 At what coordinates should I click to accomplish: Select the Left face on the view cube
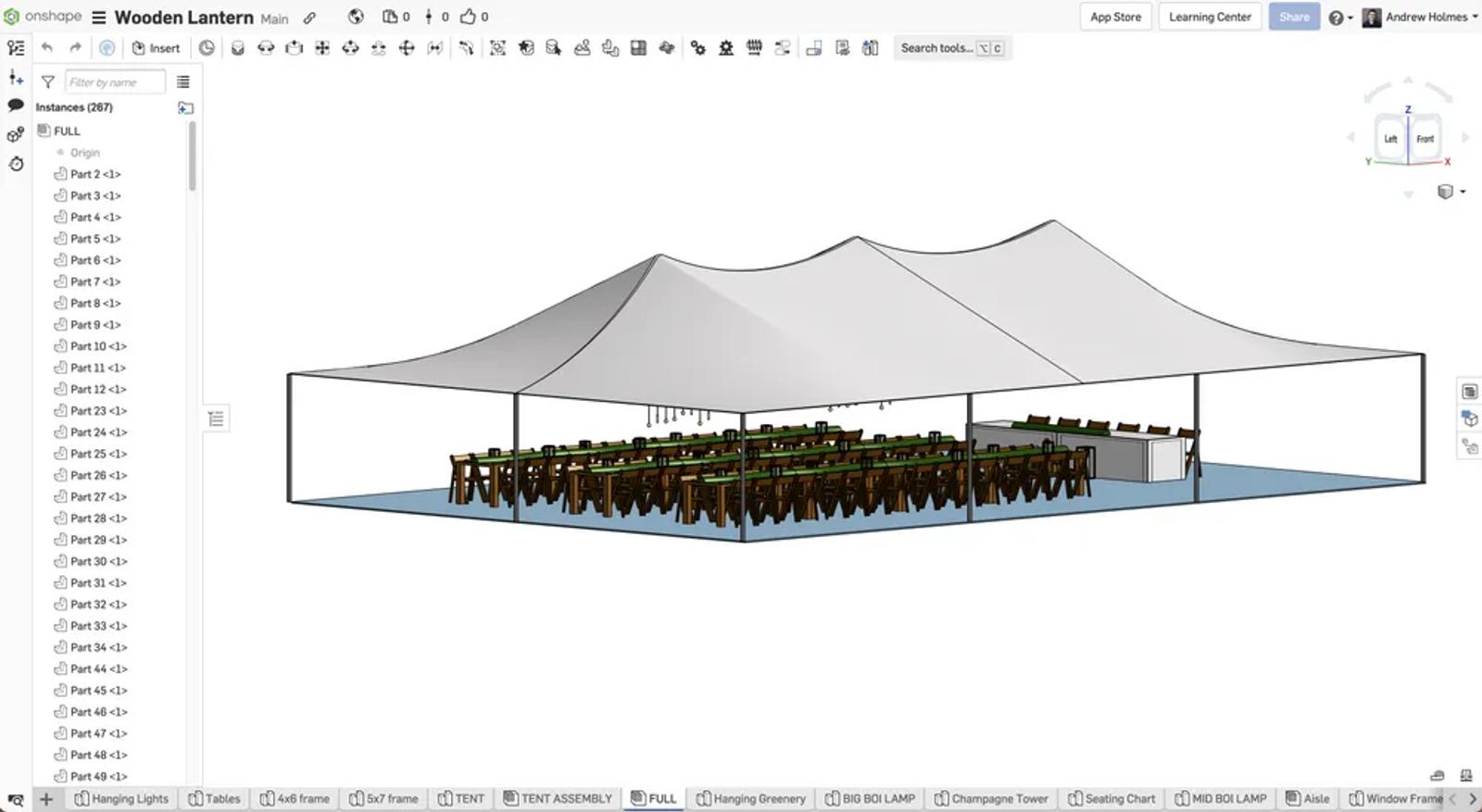(x=1390, y=139)
